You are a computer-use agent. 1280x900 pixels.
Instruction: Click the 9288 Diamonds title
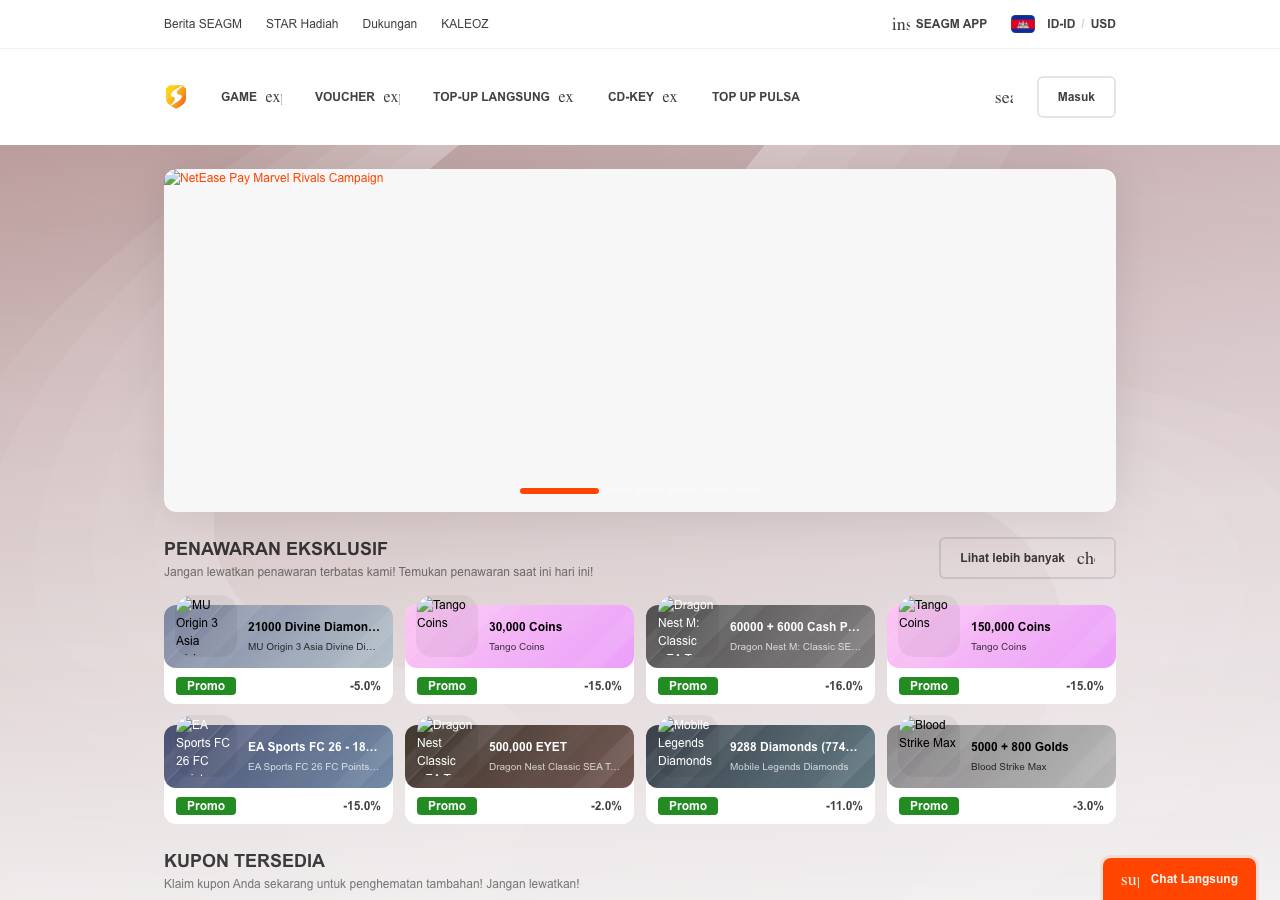794,747
